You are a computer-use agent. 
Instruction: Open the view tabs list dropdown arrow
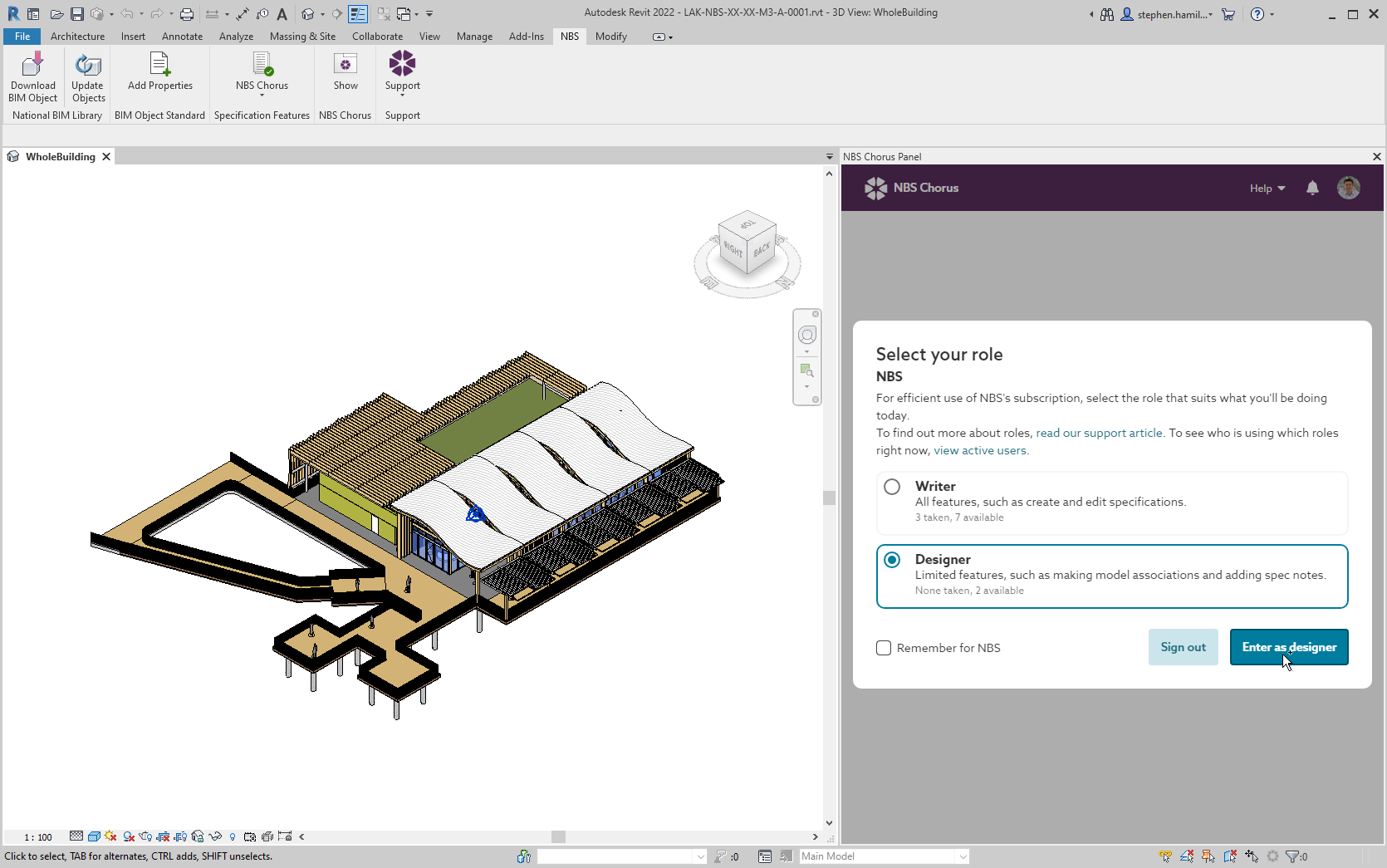pyautogui.click(x=829, y=157)
